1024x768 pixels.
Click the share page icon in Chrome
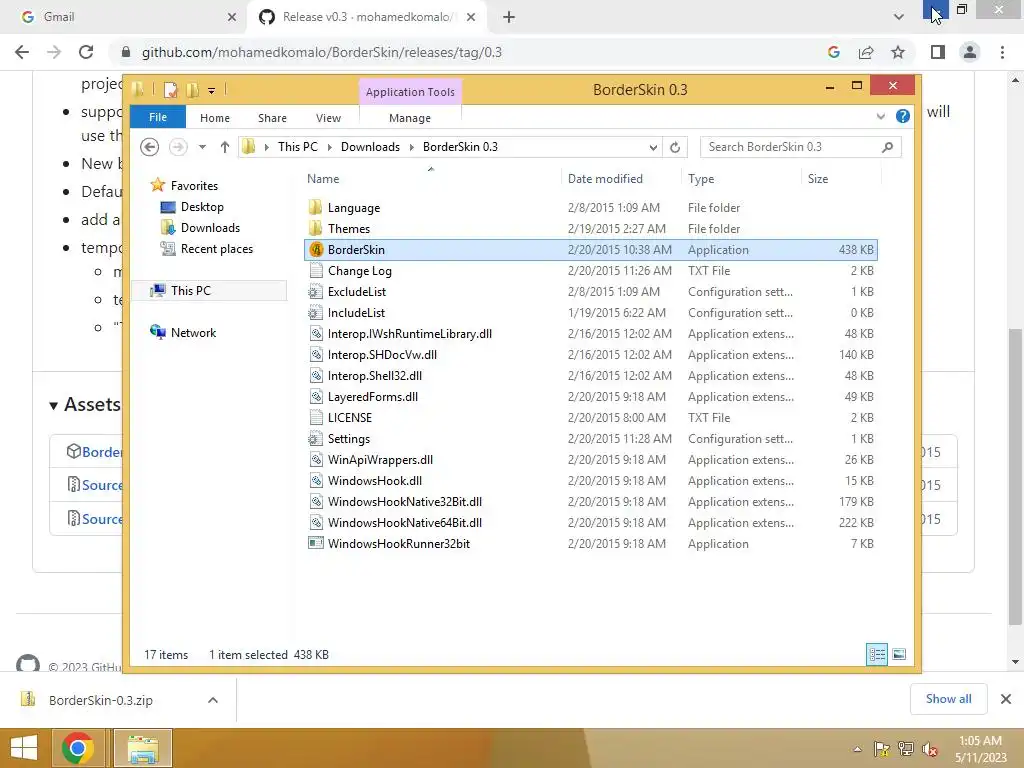click(866, 52)
